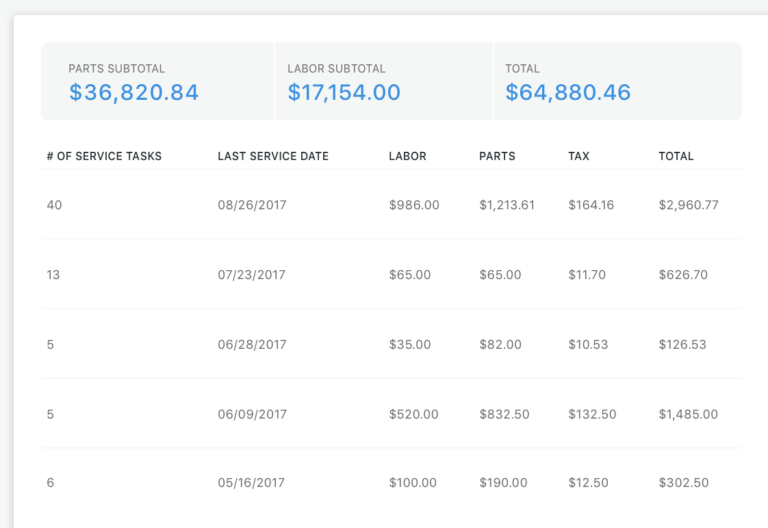Click the Total $64,880.46 summary amount
Image resolution: width=768 pixels, height=528 pixels.
click(568, 93)
